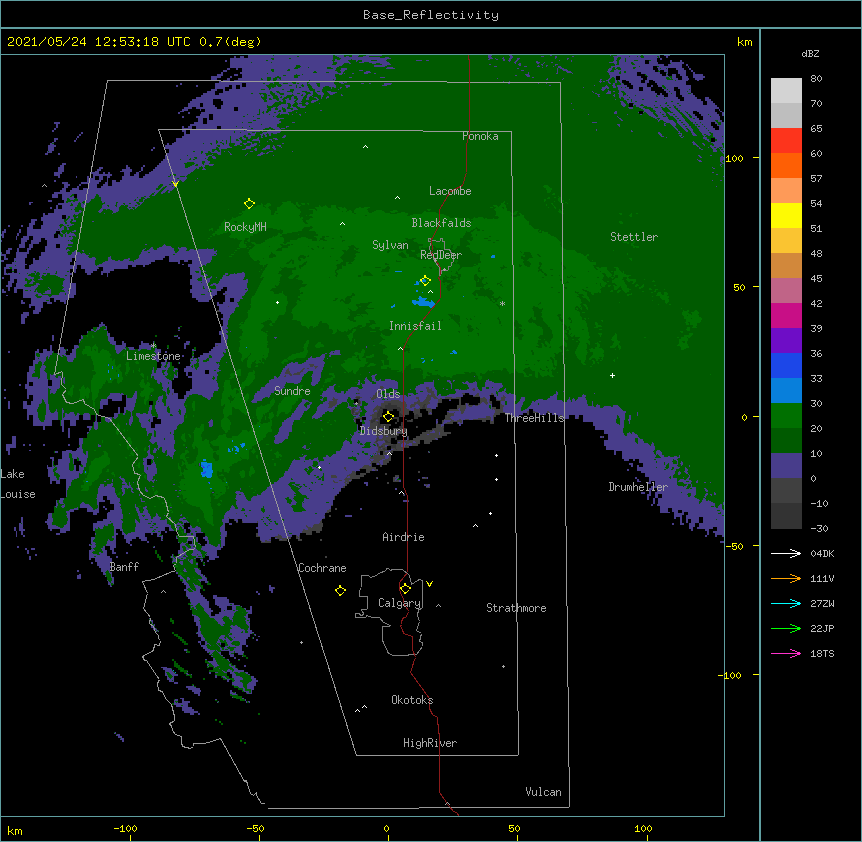Click the ThreeHills label

tap(534, 418)
